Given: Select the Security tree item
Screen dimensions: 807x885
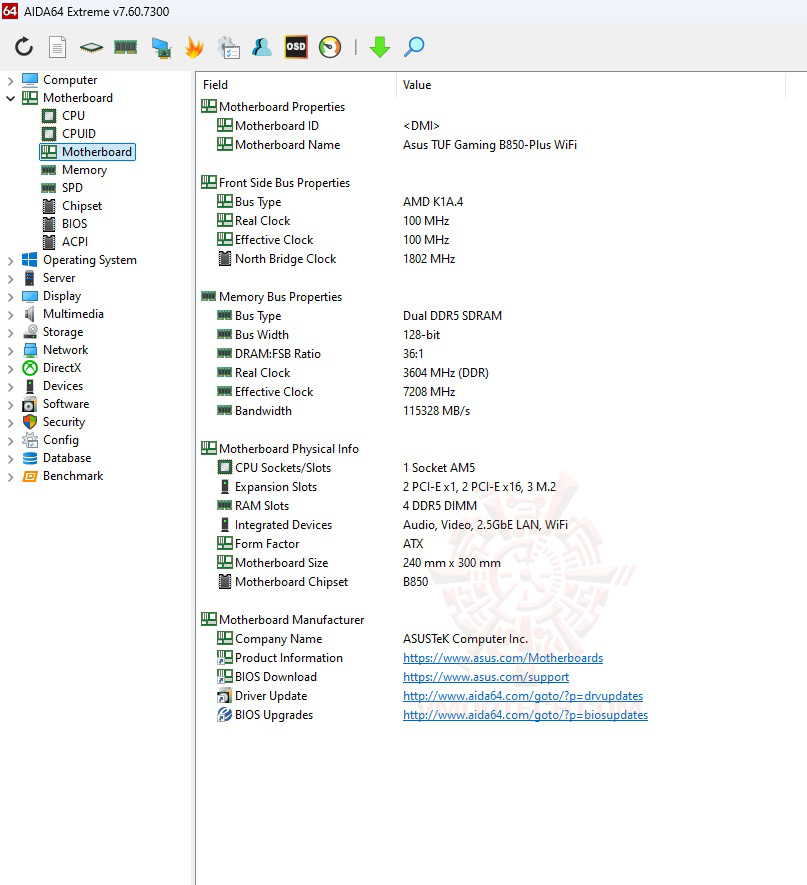Looking at the screenshot, I should pyautogui.click(x=64, y=422).
